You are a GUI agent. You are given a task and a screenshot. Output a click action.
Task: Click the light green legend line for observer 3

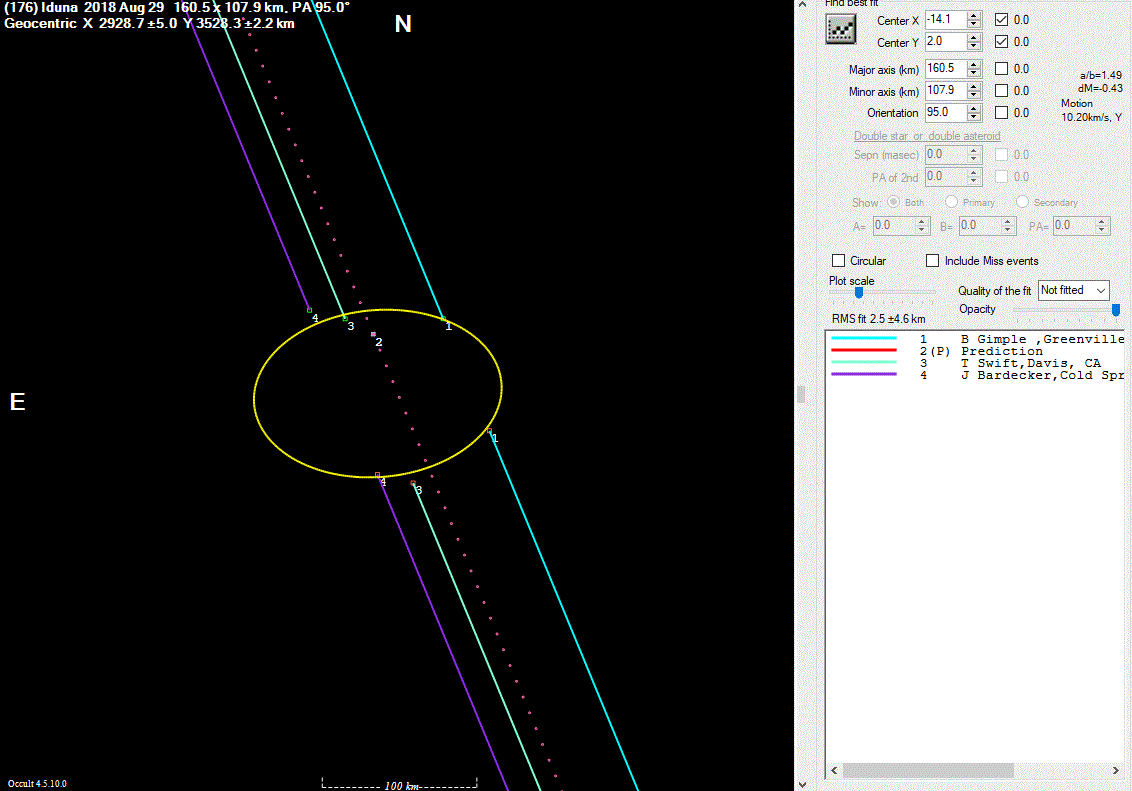pos(864,362)
